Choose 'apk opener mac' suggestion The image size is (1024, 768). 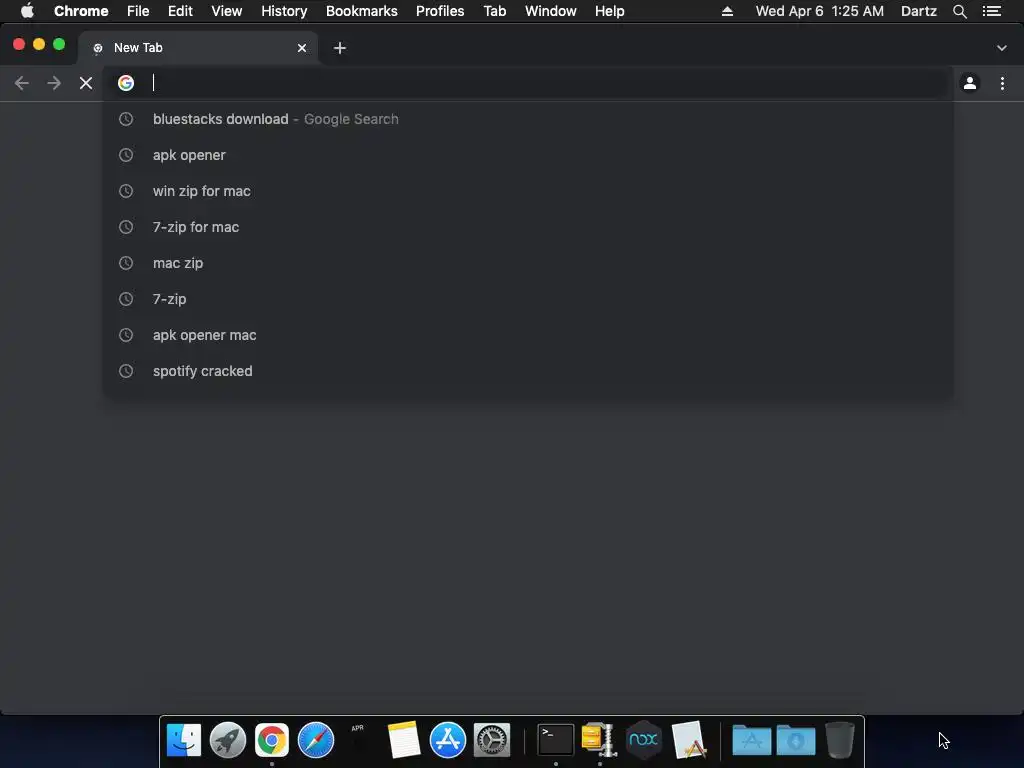coord(528,334)
